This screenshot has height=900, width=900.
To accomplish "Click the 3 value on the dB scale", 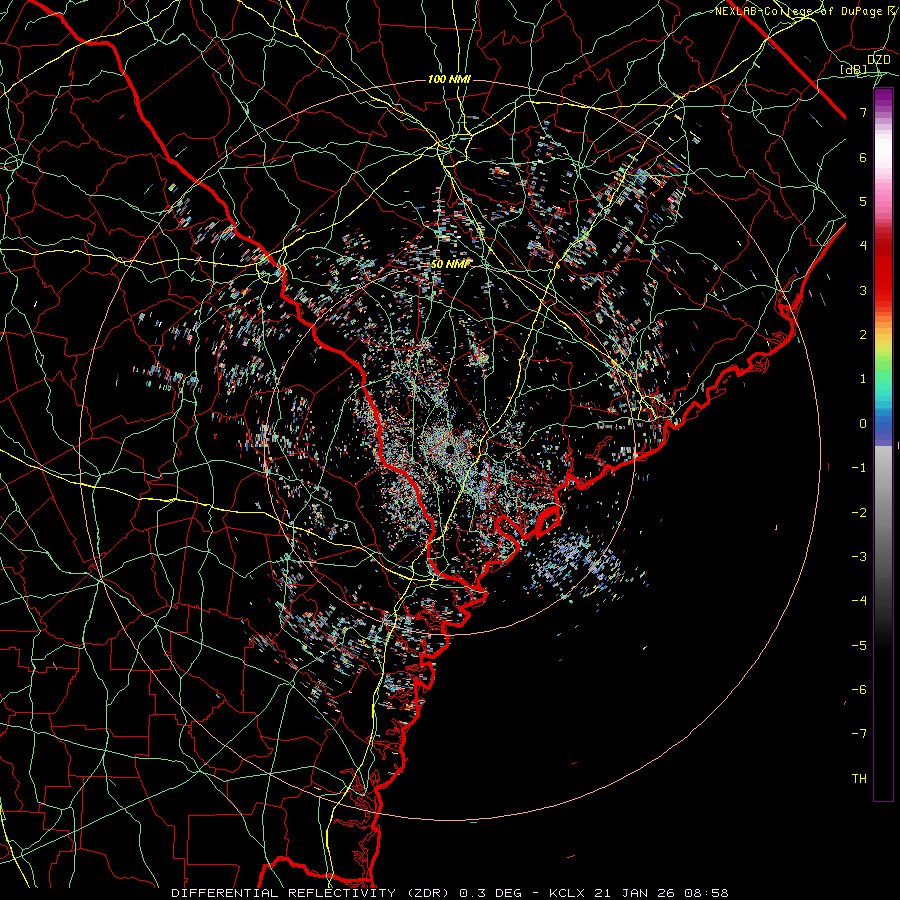I will 863,290.
